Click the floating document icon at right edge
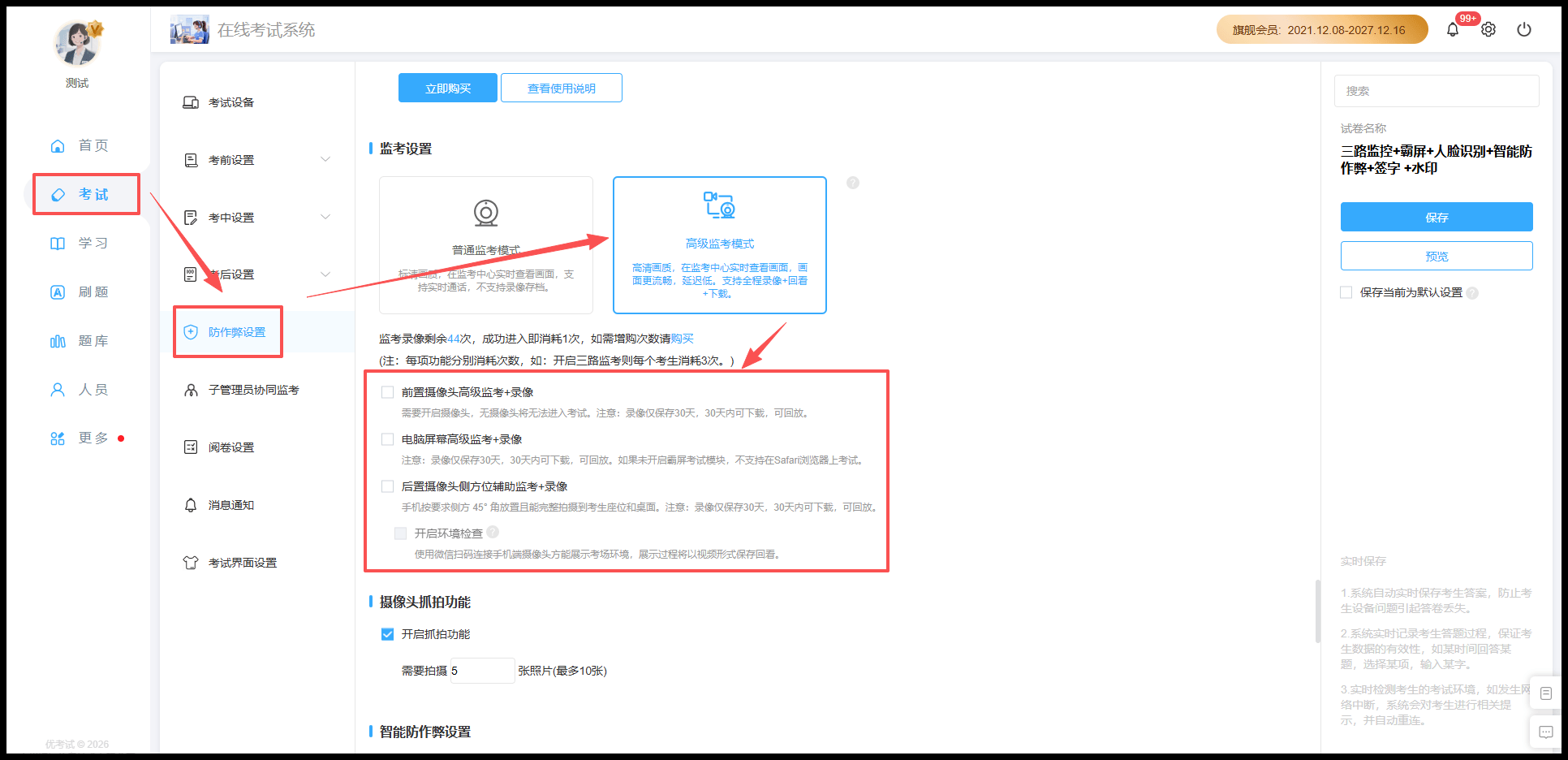The image size is (1568, 760). click(1546, 693)
